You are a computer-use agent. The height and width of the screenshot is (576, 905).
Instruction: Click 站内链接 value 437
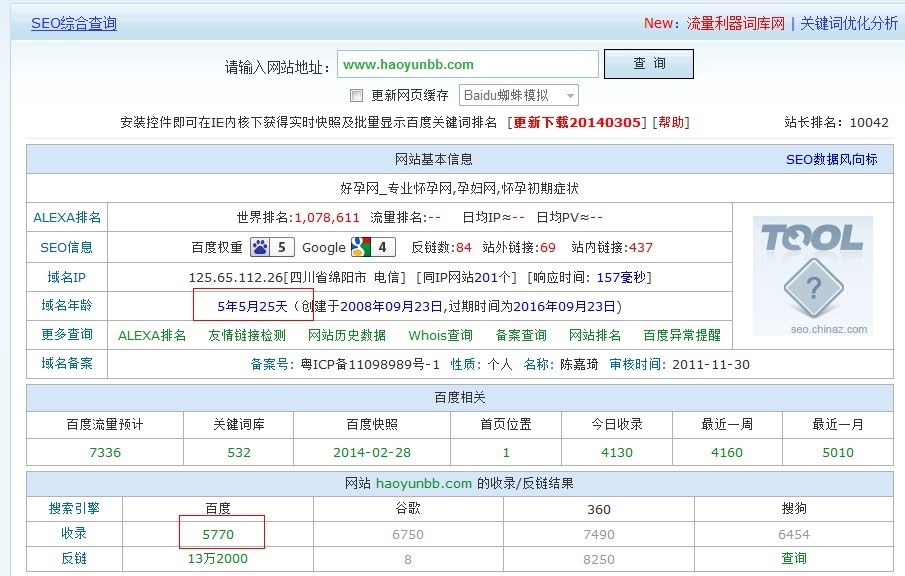click(x=641, y=248)
